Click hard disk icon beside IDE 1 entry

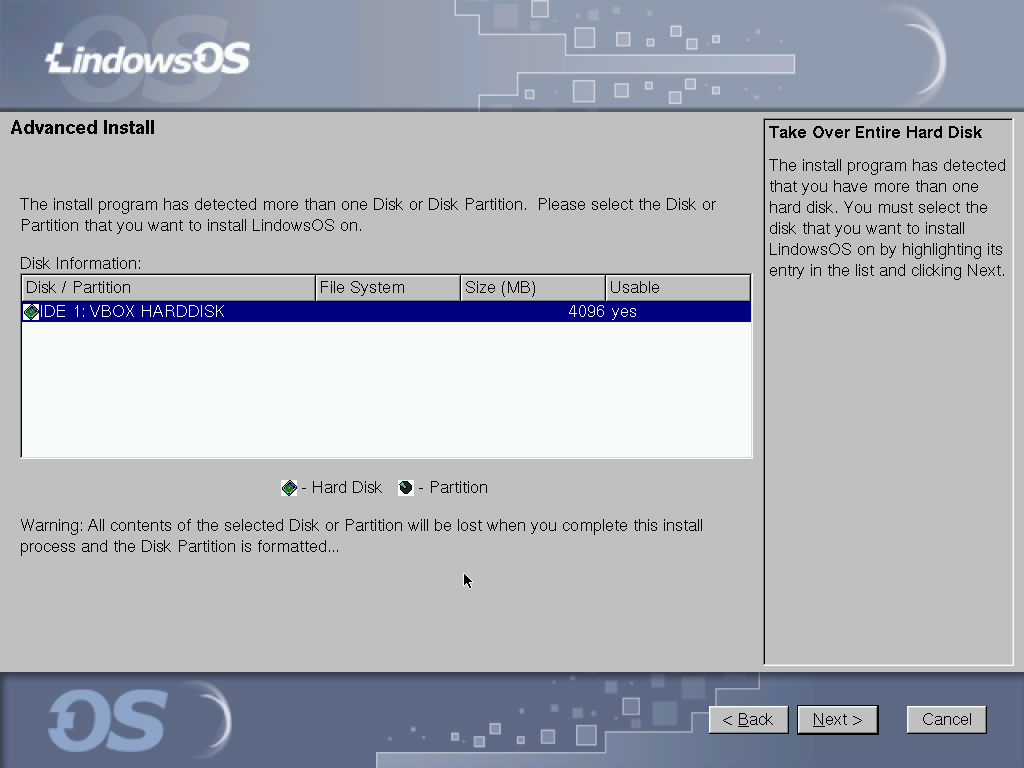[x=31, y=312]
